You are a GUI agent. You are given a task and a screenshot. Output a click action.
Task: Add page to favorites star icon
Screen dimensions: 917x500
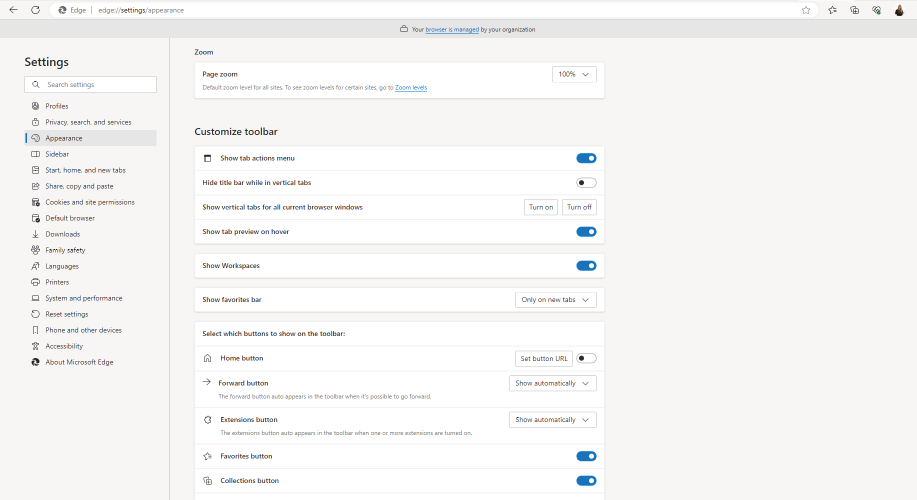click(806, 10)
